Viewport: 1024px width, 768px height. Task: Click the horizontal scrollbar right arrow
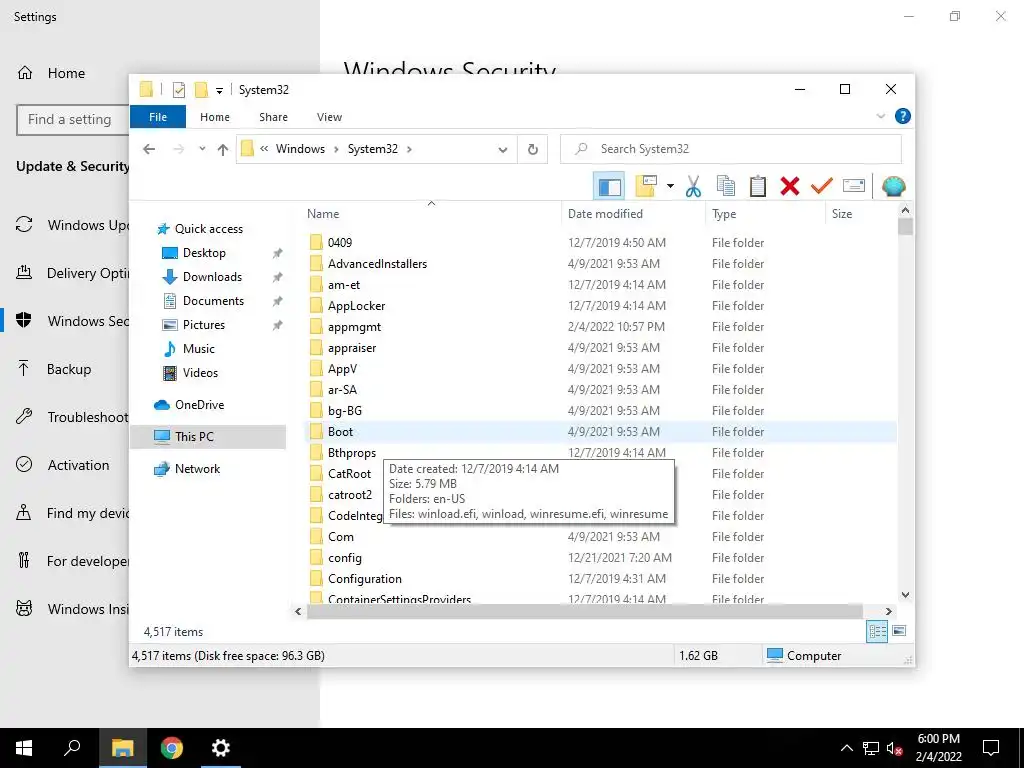click(888, 611)
